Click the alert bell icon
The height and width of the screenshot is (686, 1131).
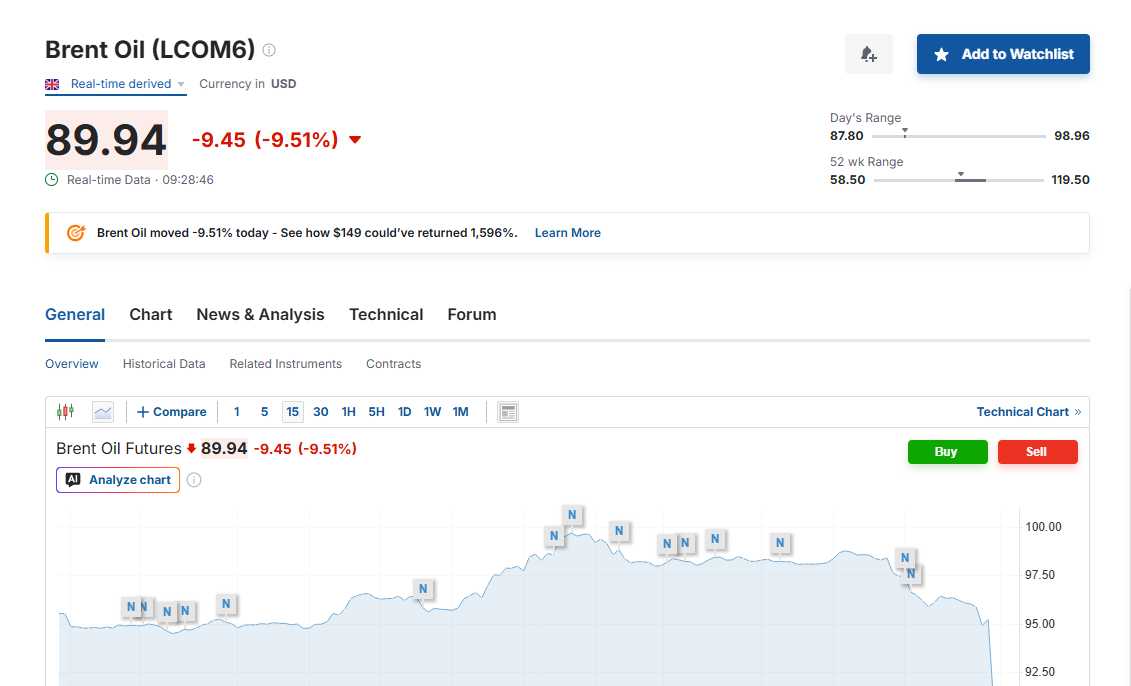(868, 54)
